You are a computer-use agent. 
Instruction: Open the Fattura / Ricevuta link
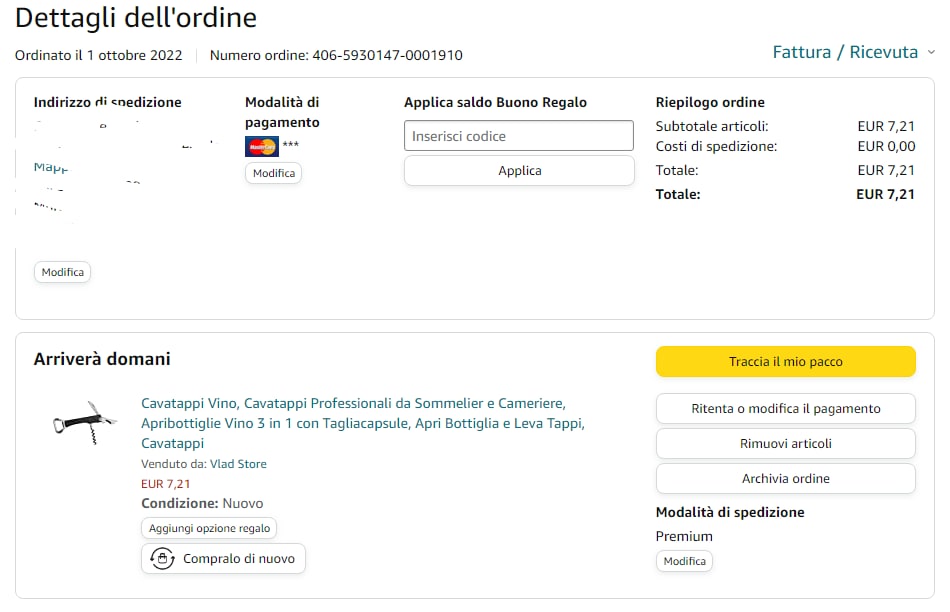pos(845,52)
